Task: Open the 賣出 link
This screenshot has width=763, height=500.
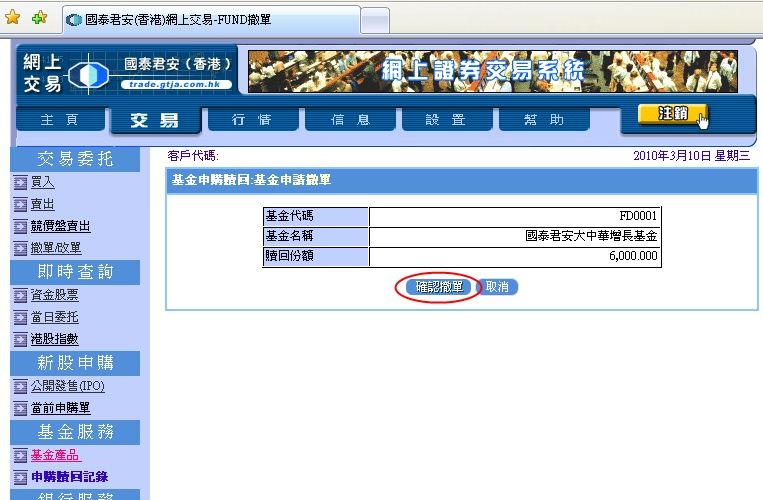Action: click(43, 204)
